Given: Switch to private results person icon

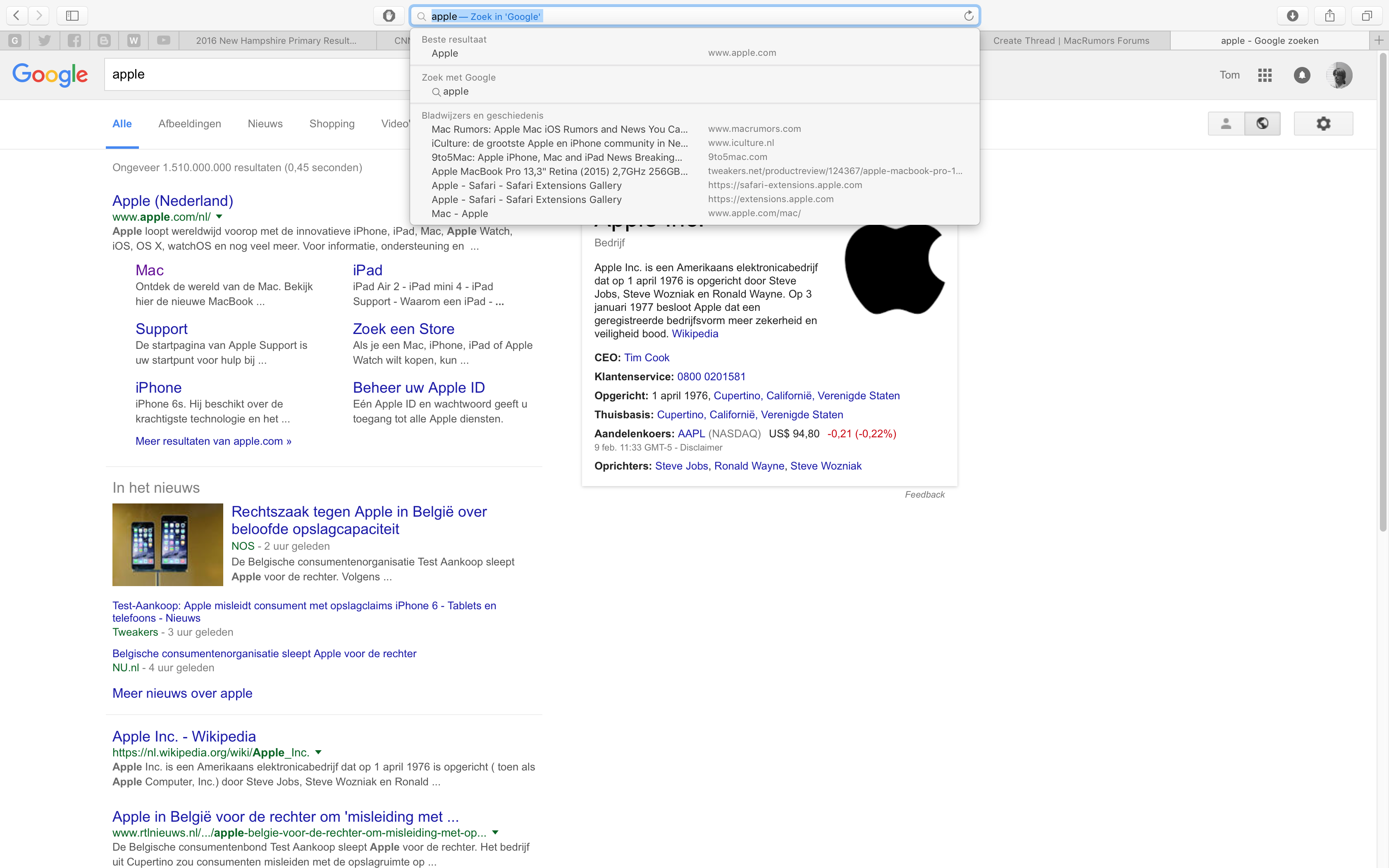Looking at the screenshot, I should pos(1226,124).
